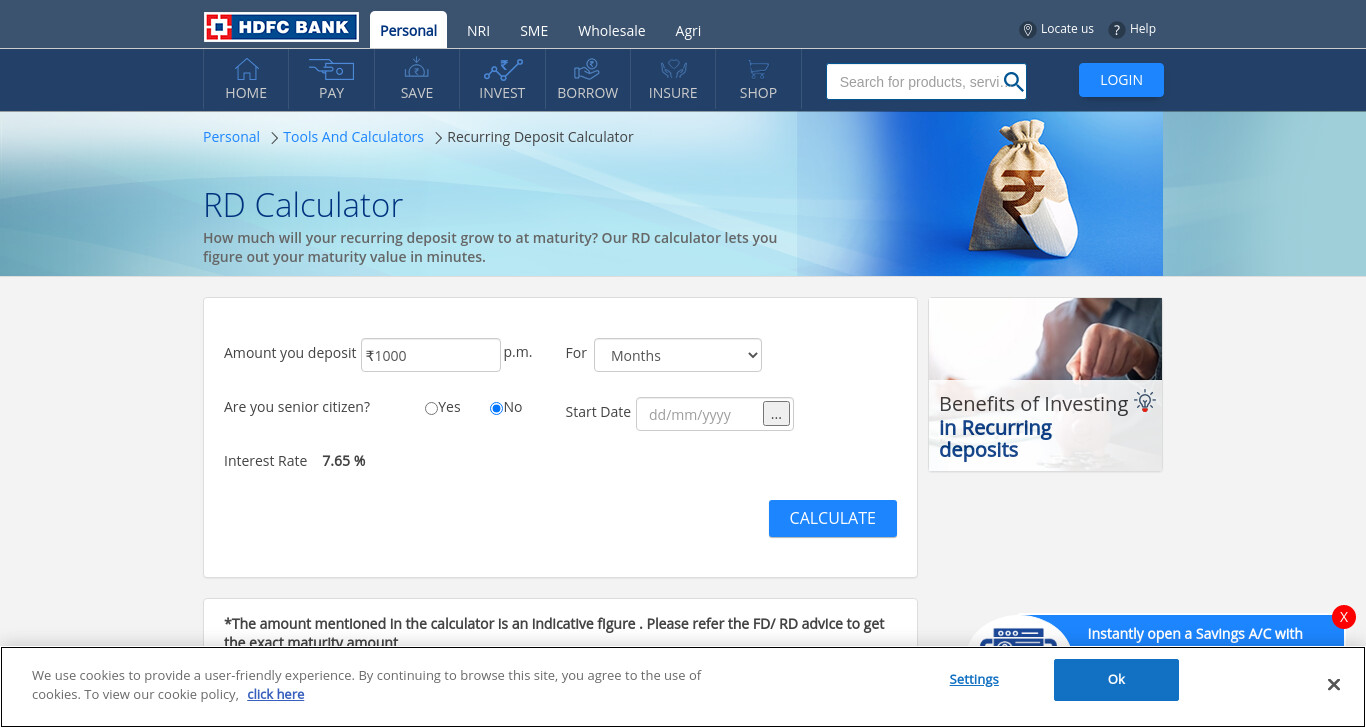Click the Locate us link text
This screenshot has height=728, width=1366.
point(1067,29)
